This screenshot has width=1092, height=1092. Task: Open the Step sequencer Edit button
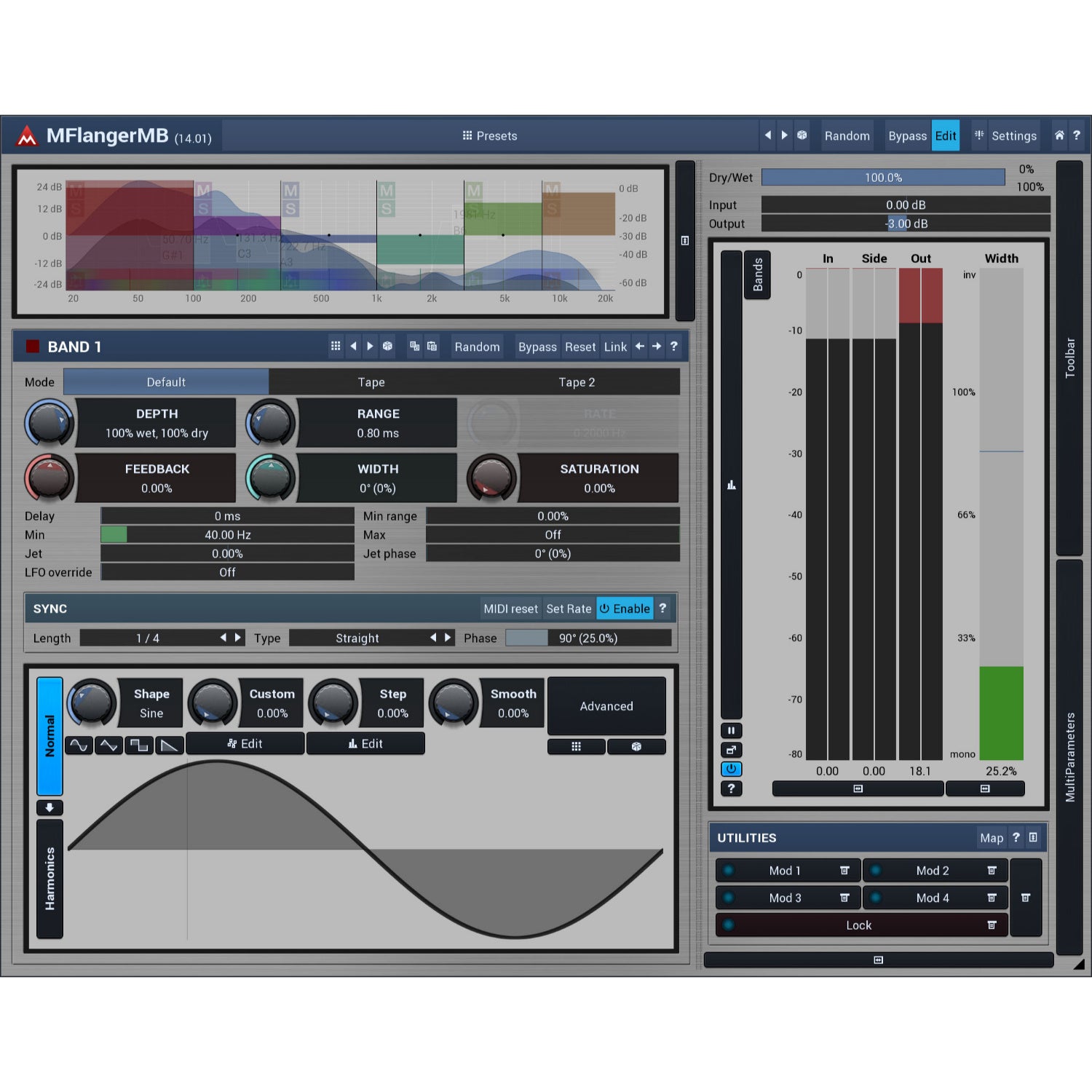tap(365, 743)
